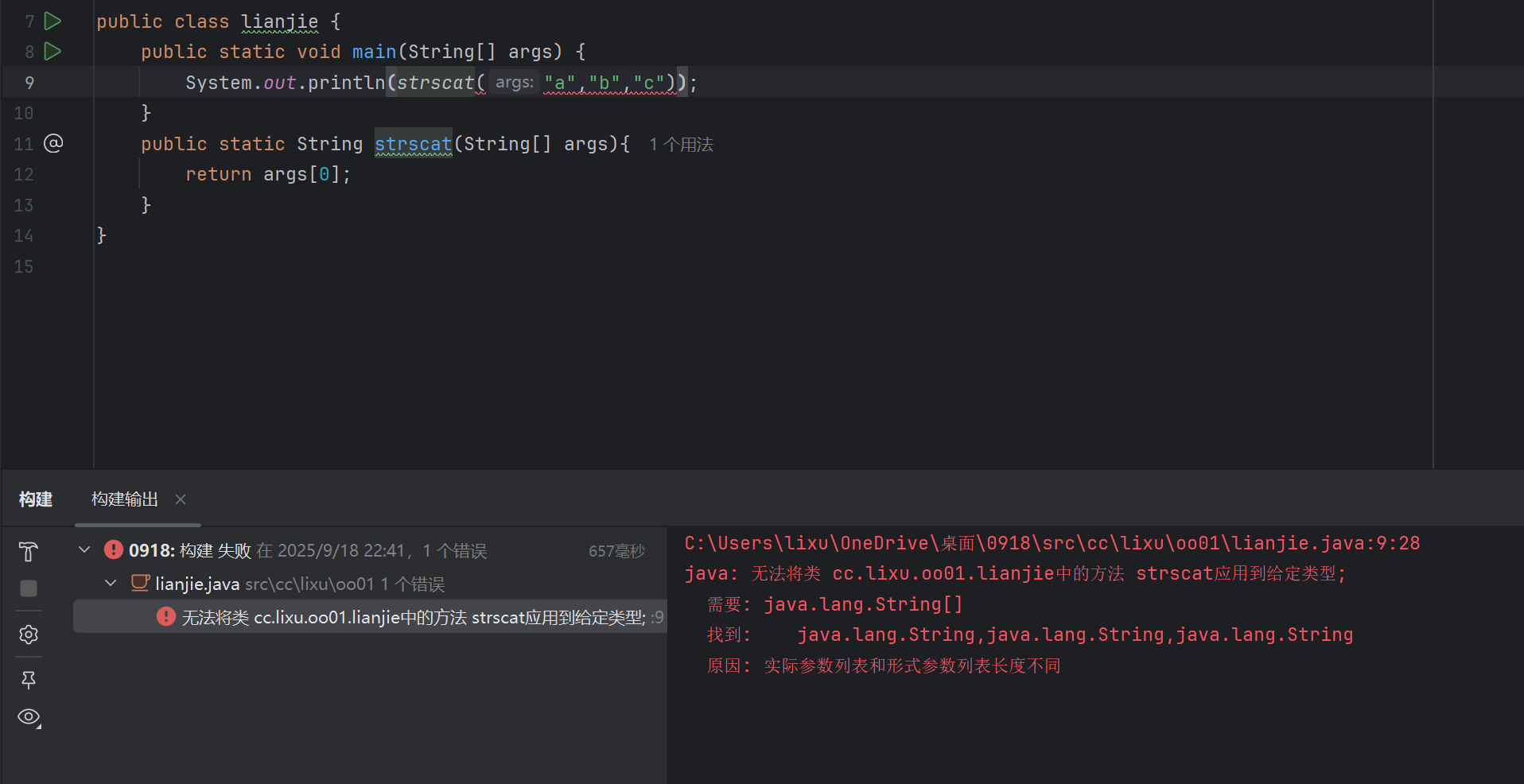1524x784 pixels.
Task: Open the lianjie.java:9:28 error path link
Action: [x=1052, y=543]
